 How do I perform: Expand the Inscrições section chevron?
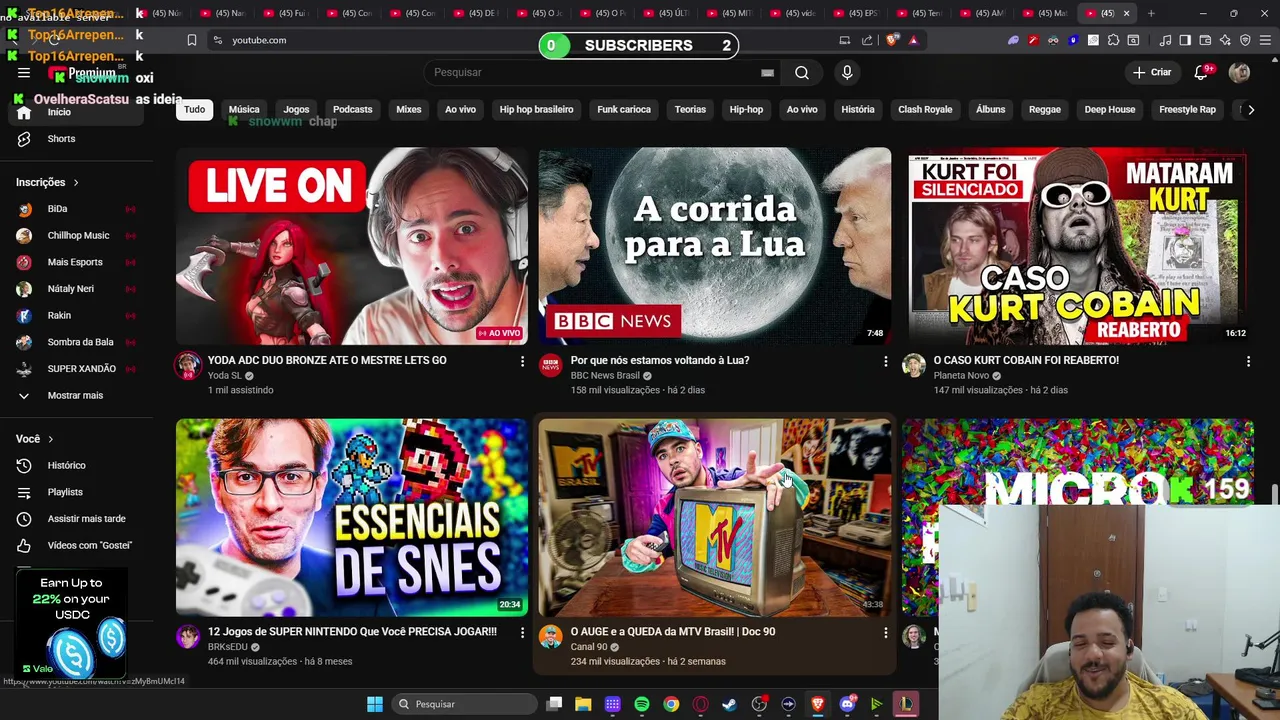[75, 182]
